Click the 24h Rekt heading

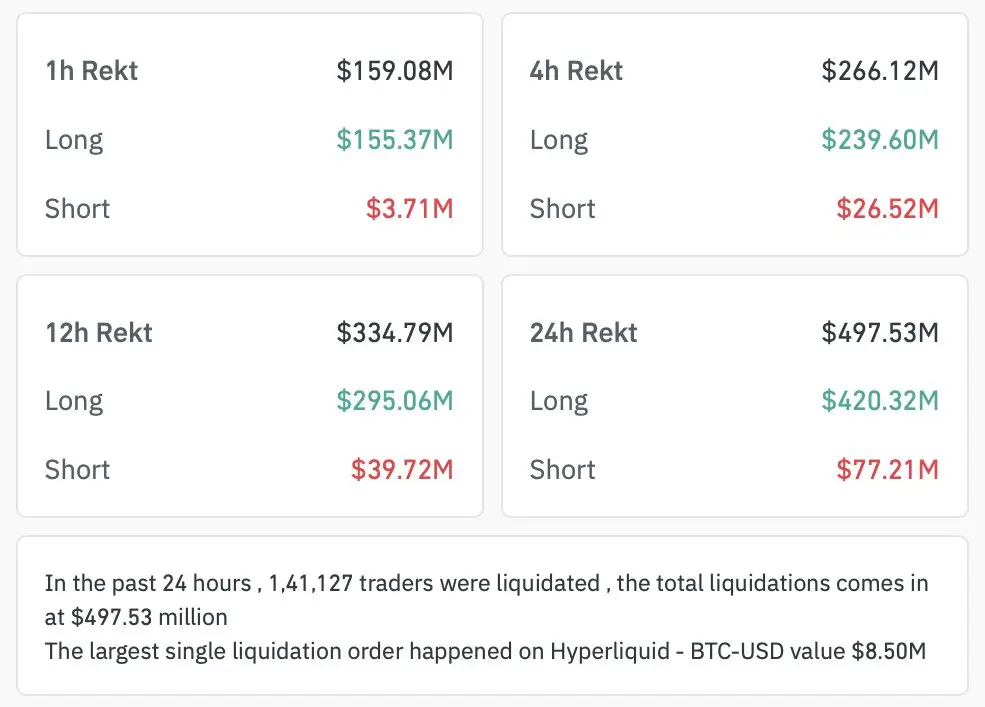583,333
